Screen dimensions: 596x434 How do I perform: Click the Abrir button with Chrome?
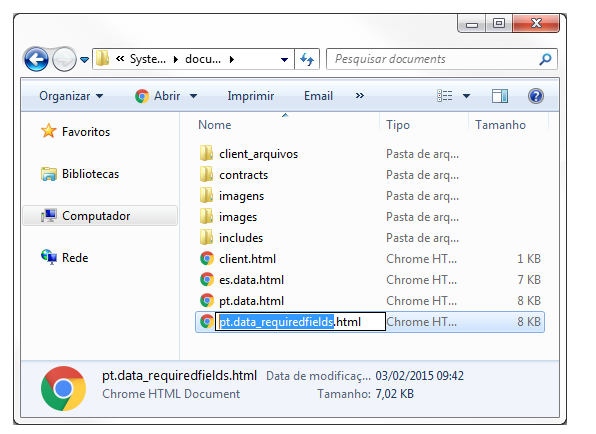tap(158, 96)
